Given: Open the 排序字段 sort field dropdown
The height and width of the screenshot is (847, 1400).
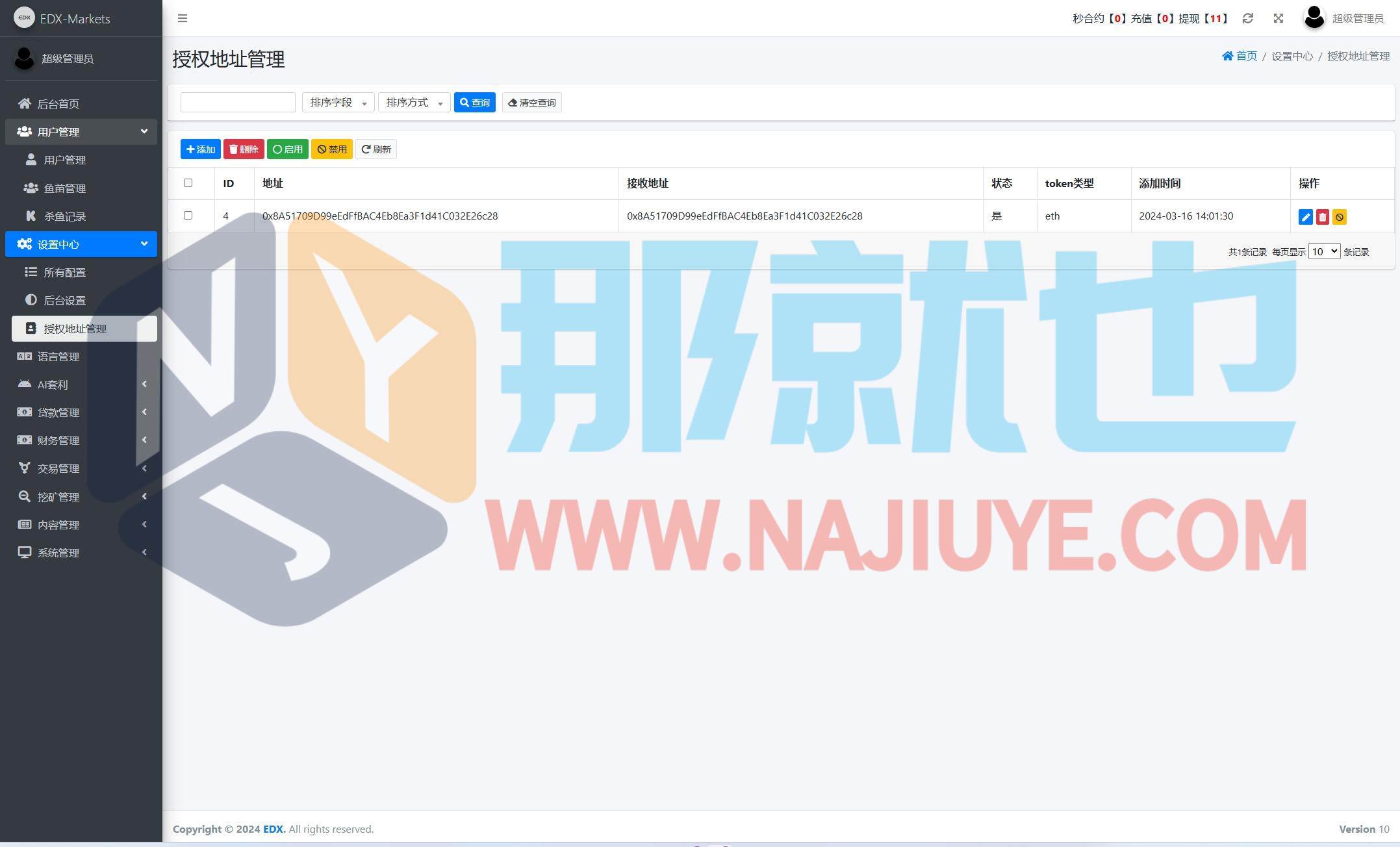Looking at the screenshot, I should pos(338,103).
